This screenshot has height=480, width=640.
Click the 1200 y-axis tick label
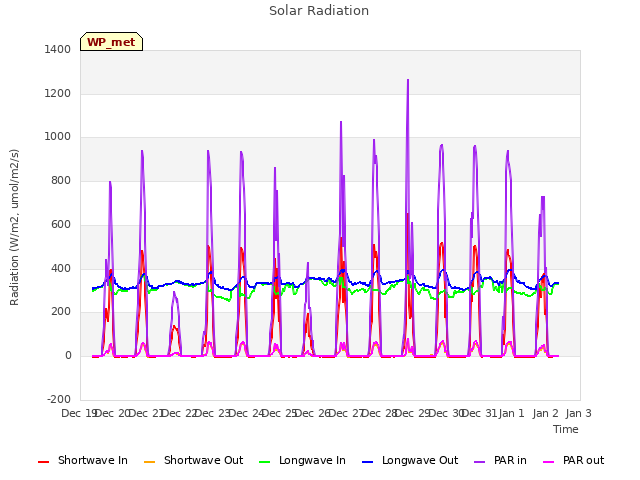coord(58,93)
